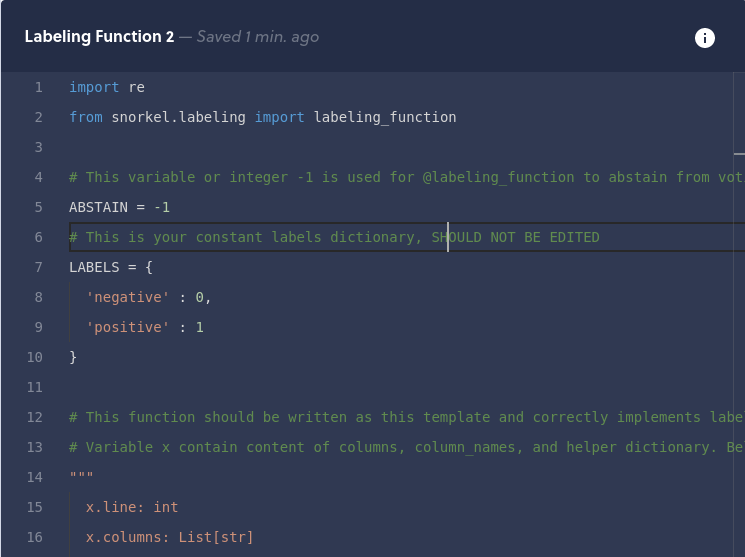Screen dimensions: 745x557
Task: Click the 'x.line: int' docstring line
Action: click(x=131, y=507)
